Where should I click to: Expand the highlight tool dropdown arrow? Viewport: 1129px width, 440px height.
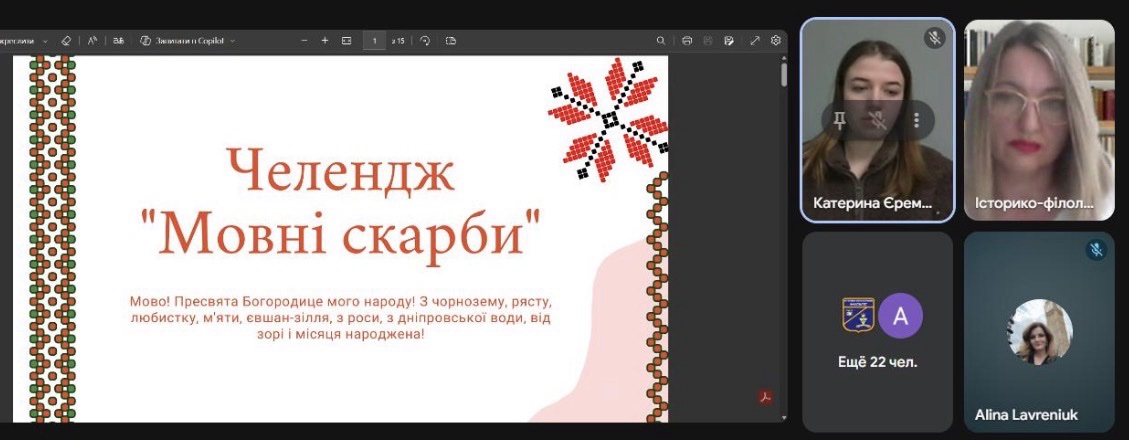click(45, 41)
